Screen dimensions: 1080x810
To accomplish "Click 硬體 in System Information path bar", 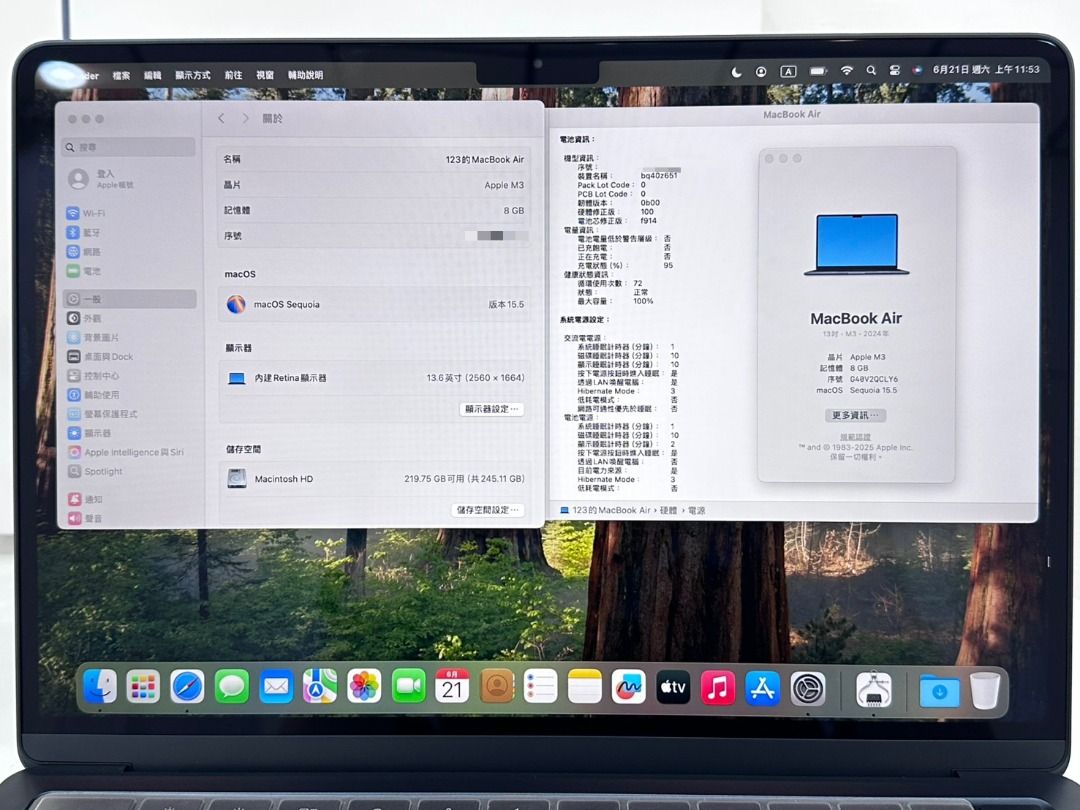I will click(668, 510).
